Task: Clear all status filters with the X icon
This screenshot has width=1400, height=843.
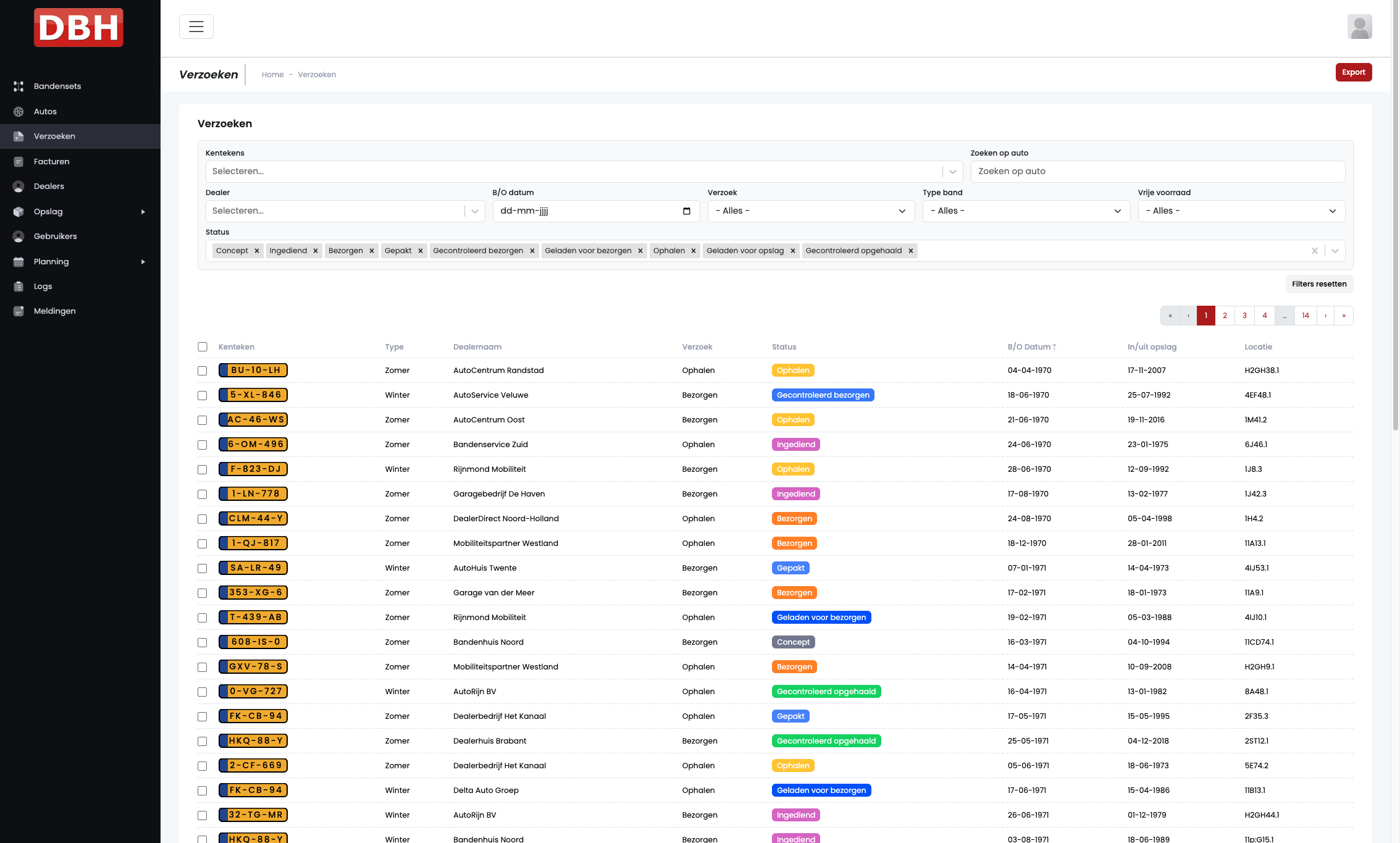Action: click(1315, 251)
